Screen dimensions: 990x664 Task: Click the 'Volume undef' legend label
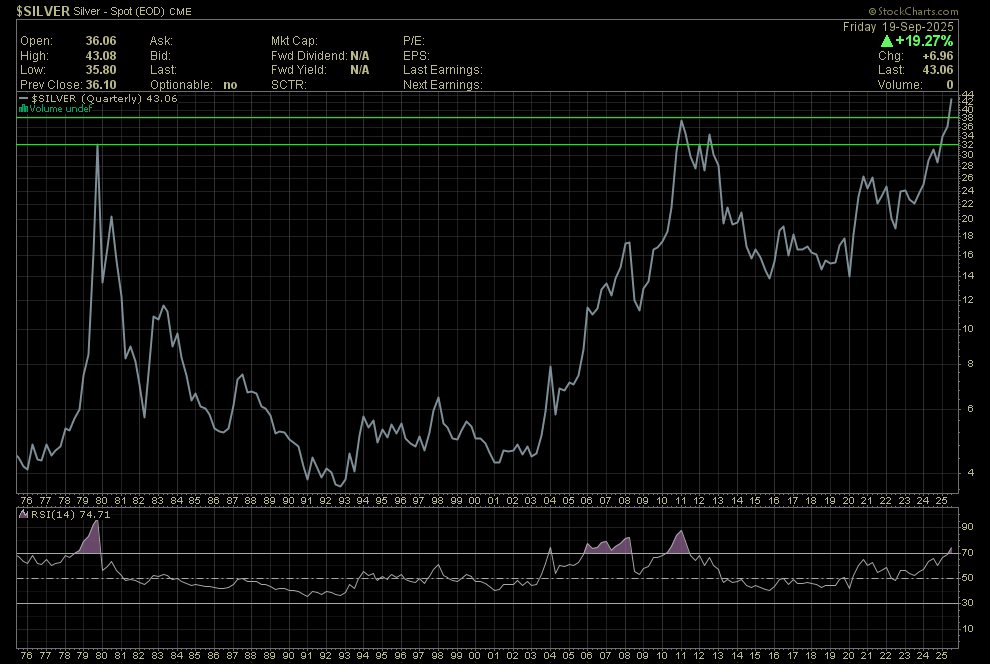coord(60,108)
